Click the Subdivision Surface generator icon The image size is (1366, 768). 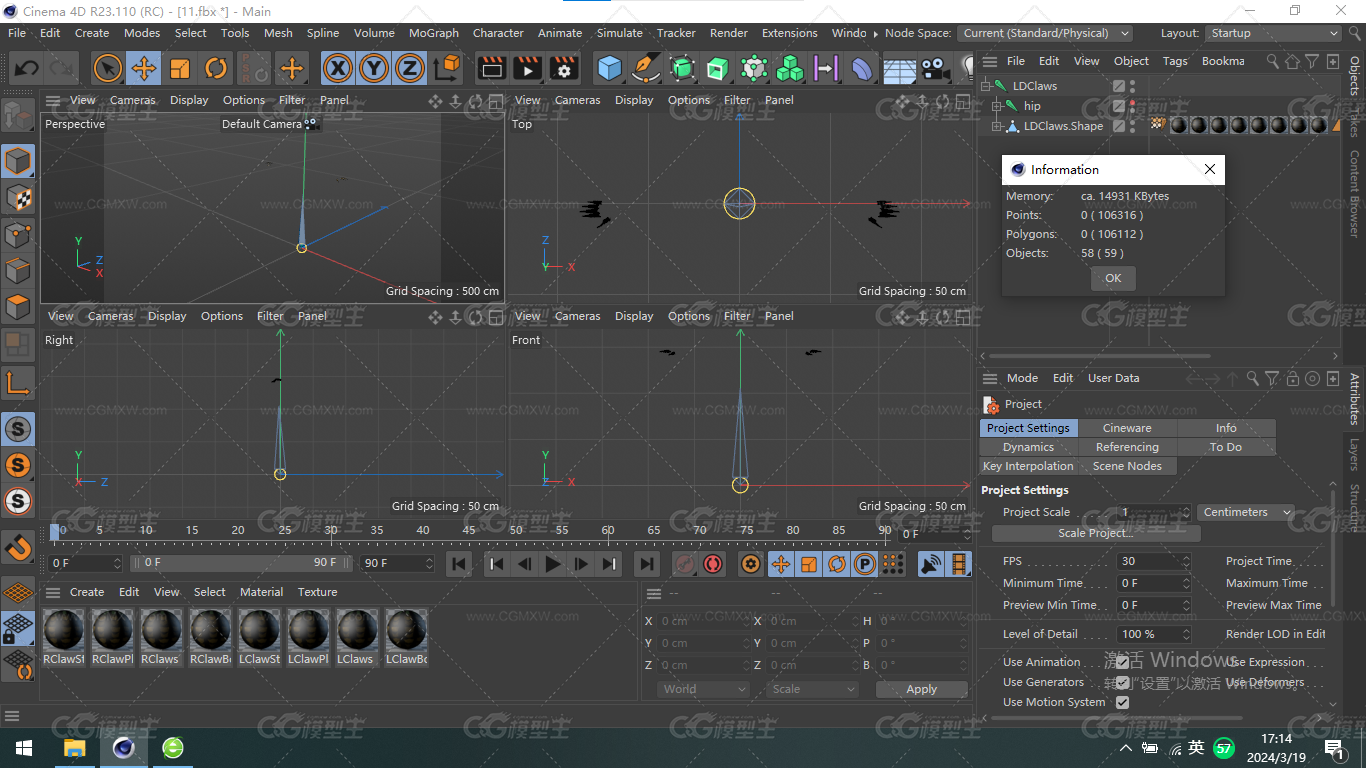tap(683, 68)
